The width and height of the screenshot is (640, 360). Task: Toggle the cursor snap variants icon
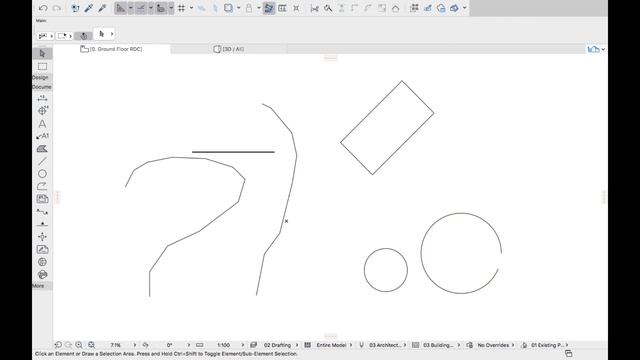[x=161, y=8]
